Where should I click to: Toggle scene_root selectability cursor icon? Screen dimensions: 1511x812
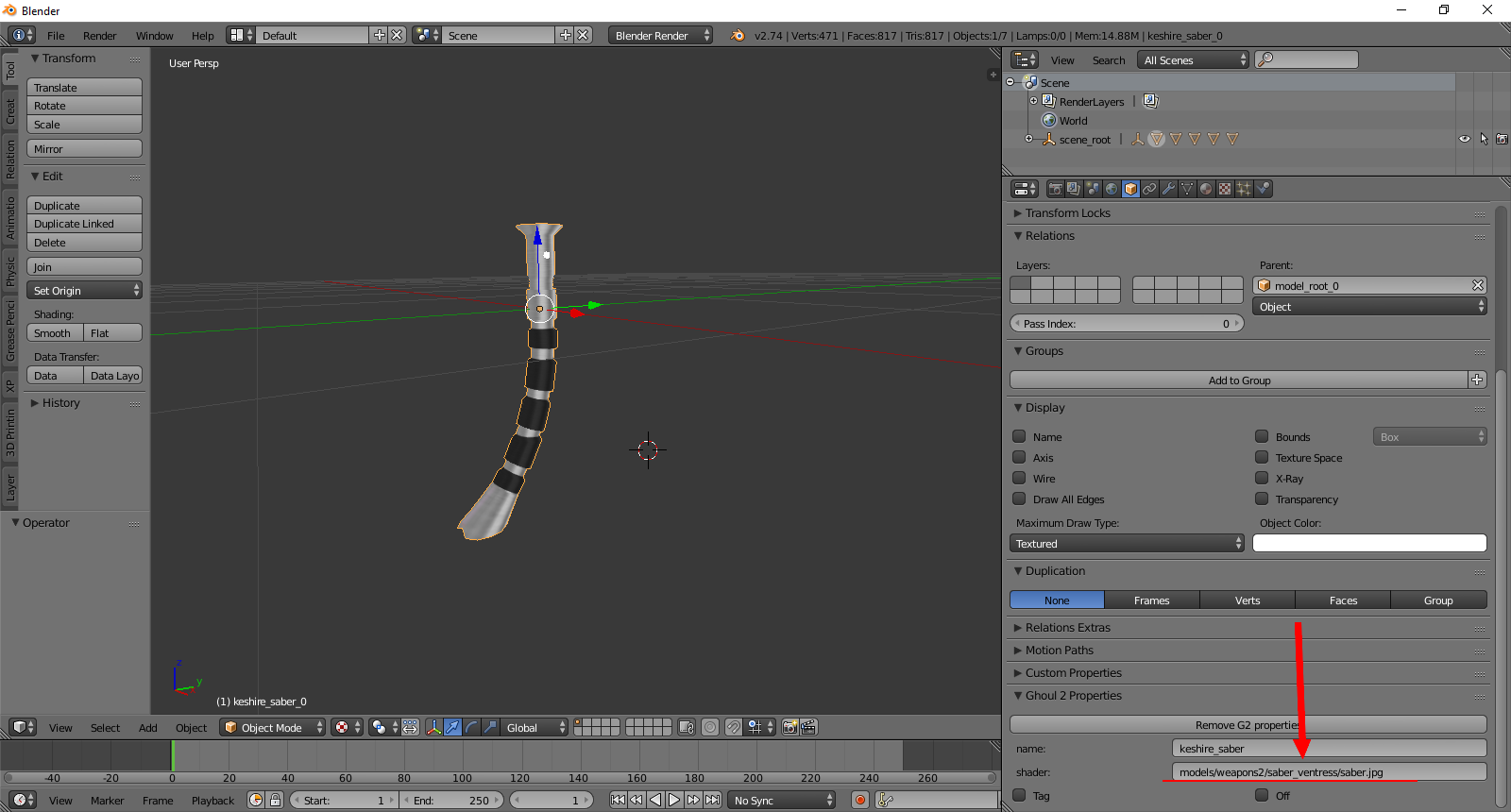[x=1484, y=139]
